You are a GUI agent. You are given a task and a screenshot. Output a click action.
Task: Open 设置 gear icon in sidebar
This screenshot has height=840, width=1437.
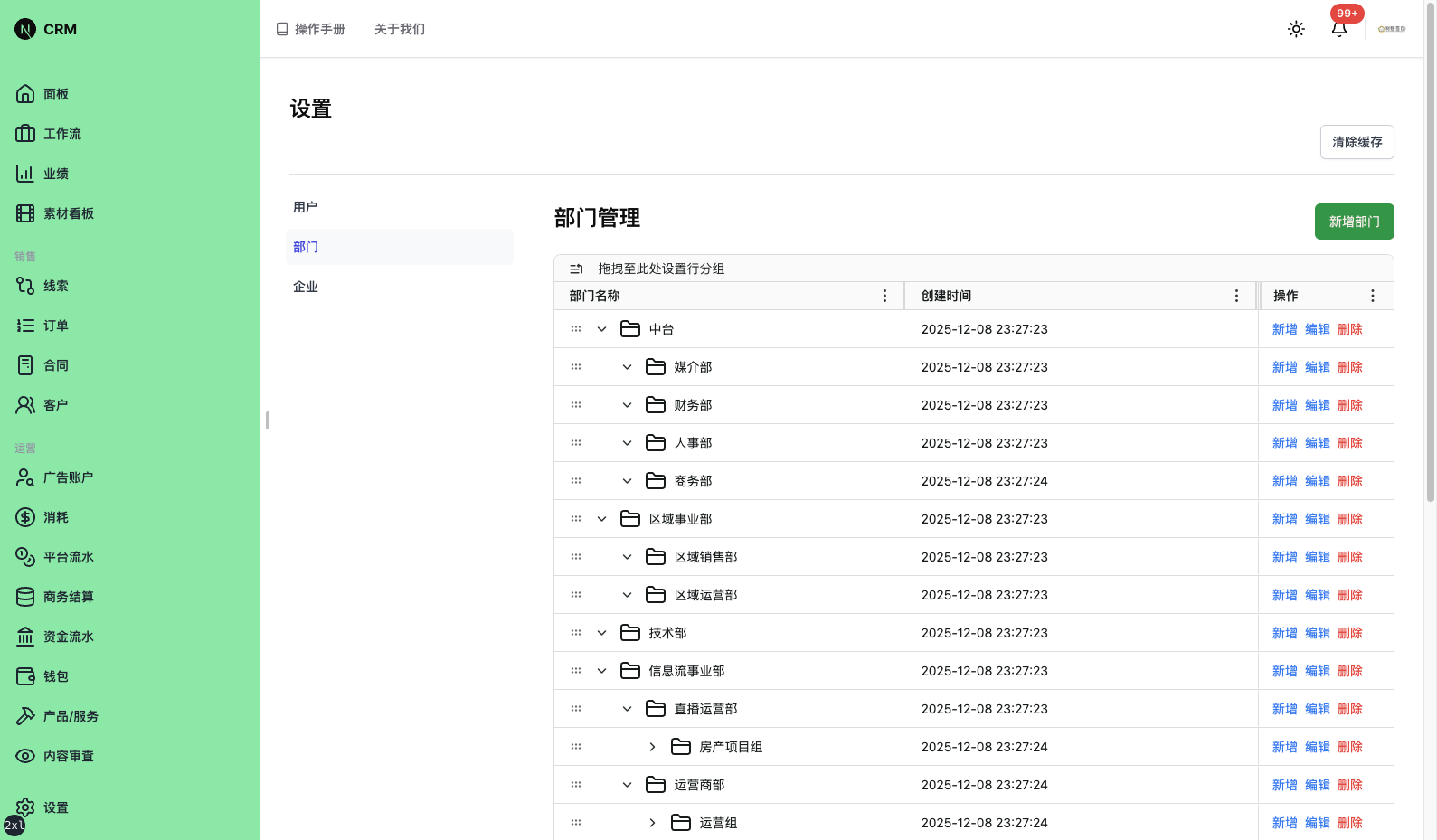pos(25,807)
